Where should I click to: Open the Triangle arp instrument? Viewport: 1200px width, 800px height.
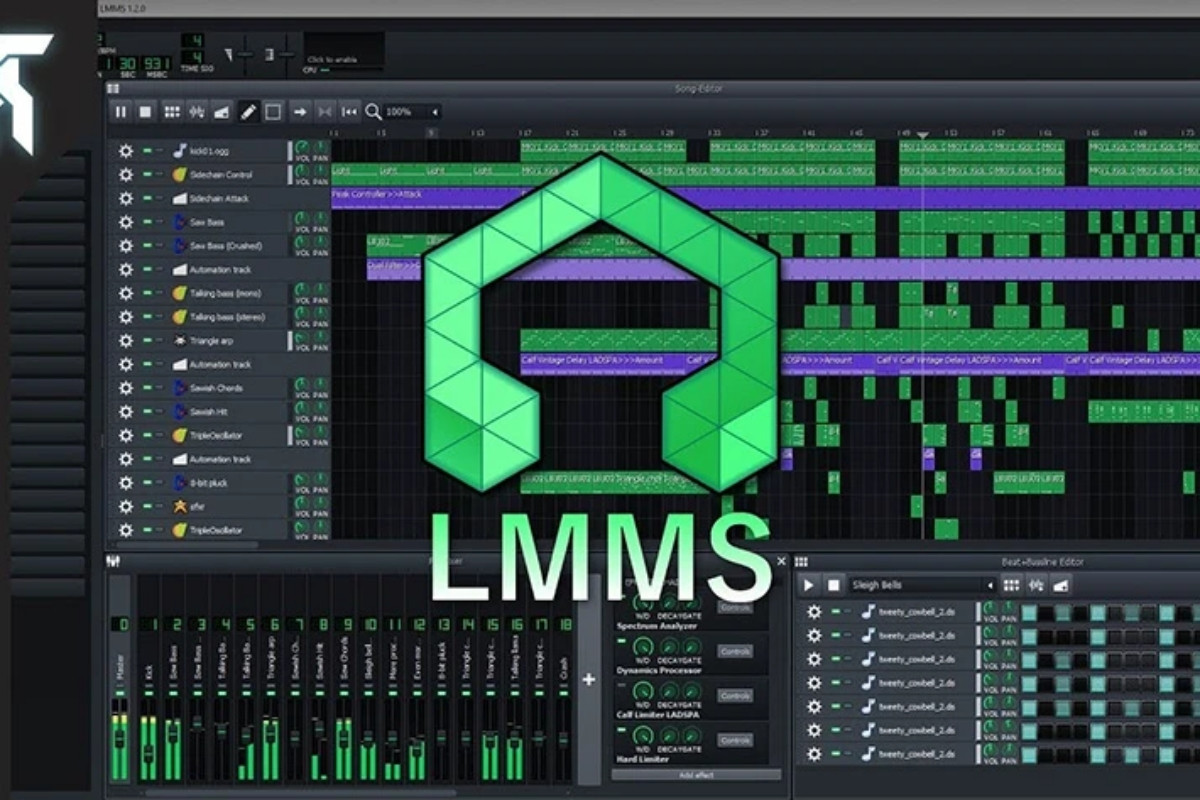179,341
